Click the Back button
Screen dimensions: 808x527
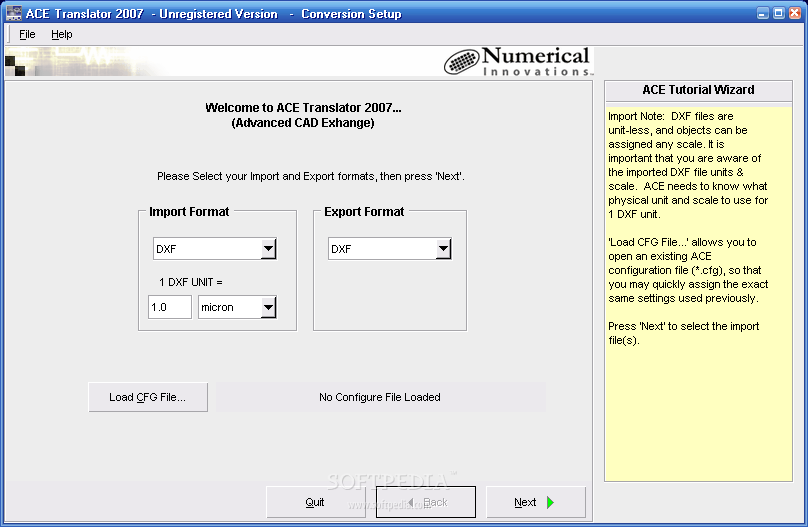click(x=426, y=502)
